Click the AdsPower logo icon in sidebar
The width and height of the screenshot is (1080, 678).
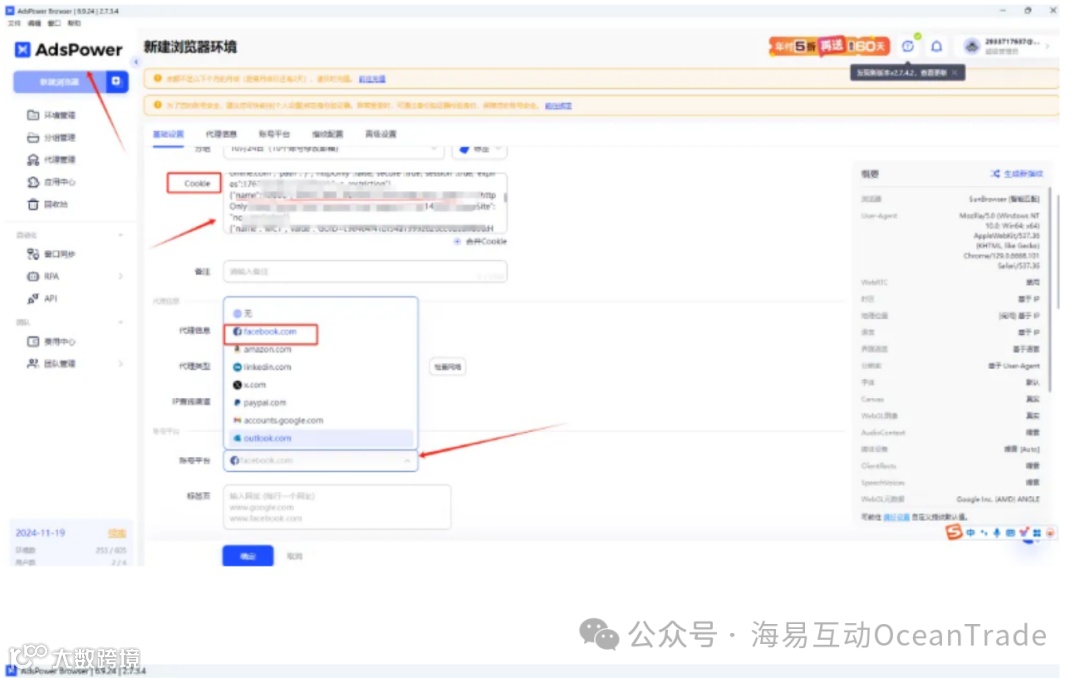click(x=23, y=50)
